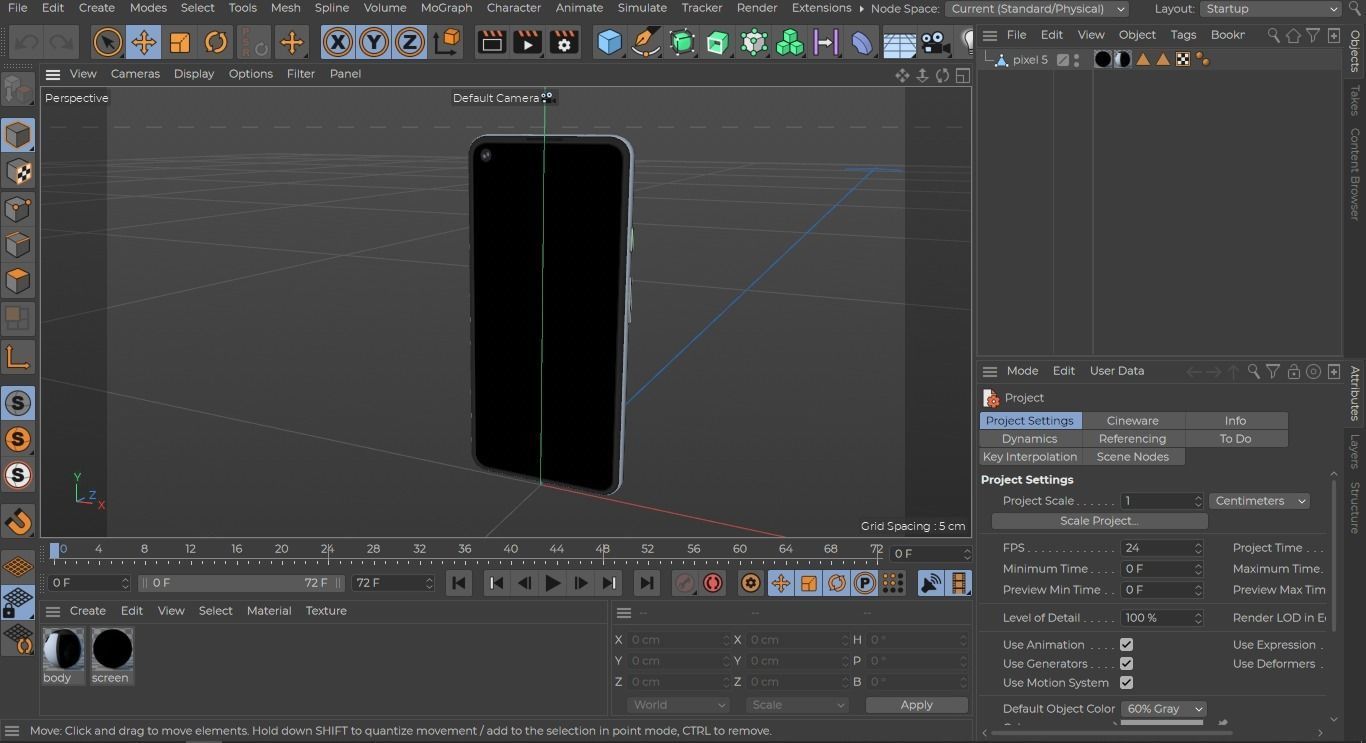Select the Live Selection arrow tool
The width and height of the screenshot is (1366, 743).
click(x=107, y=43)
